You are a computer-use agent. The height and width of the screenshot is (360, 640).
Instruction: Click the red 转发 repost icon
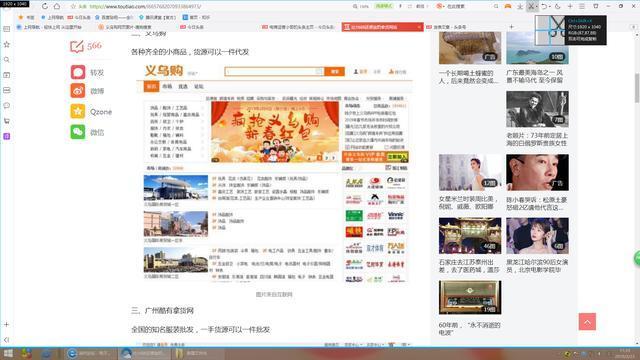coord(78,72)
